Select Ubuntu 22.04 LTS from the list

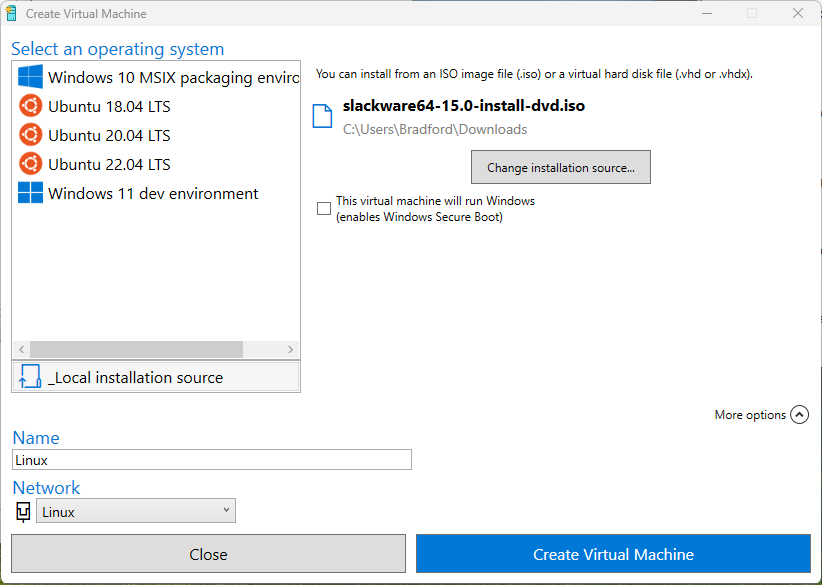156,164
